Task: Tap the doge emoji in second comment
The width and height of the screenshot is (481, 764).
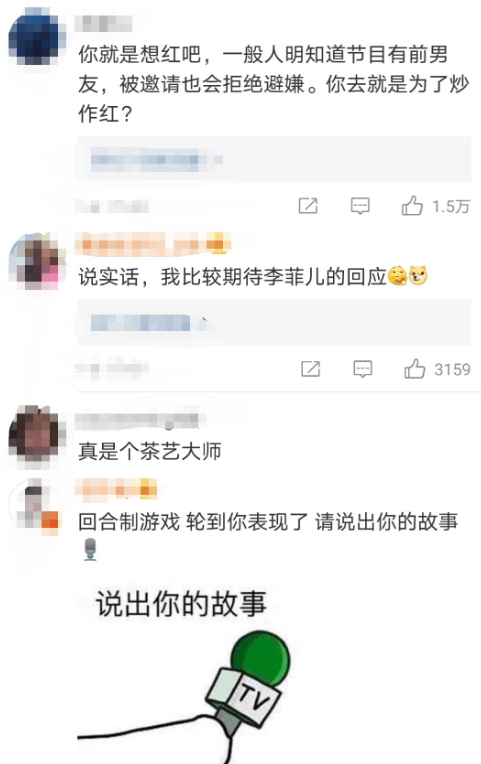Action: [418, 276]
